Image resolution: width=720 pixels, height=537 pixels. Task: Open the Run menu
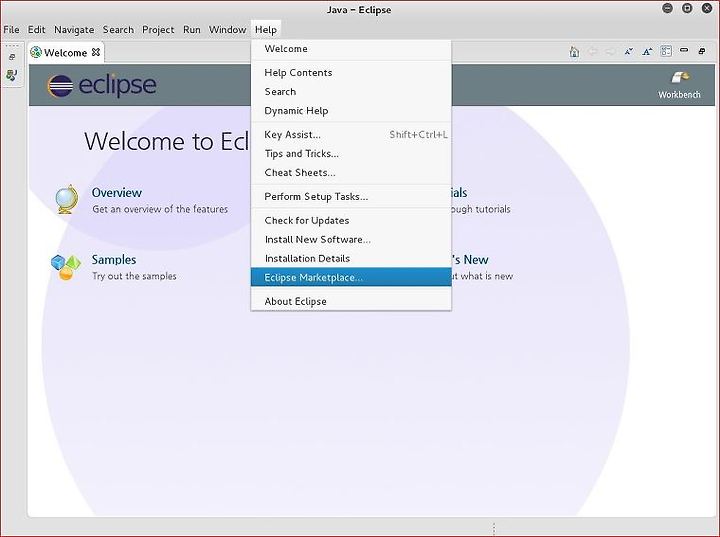click(191, 29)
